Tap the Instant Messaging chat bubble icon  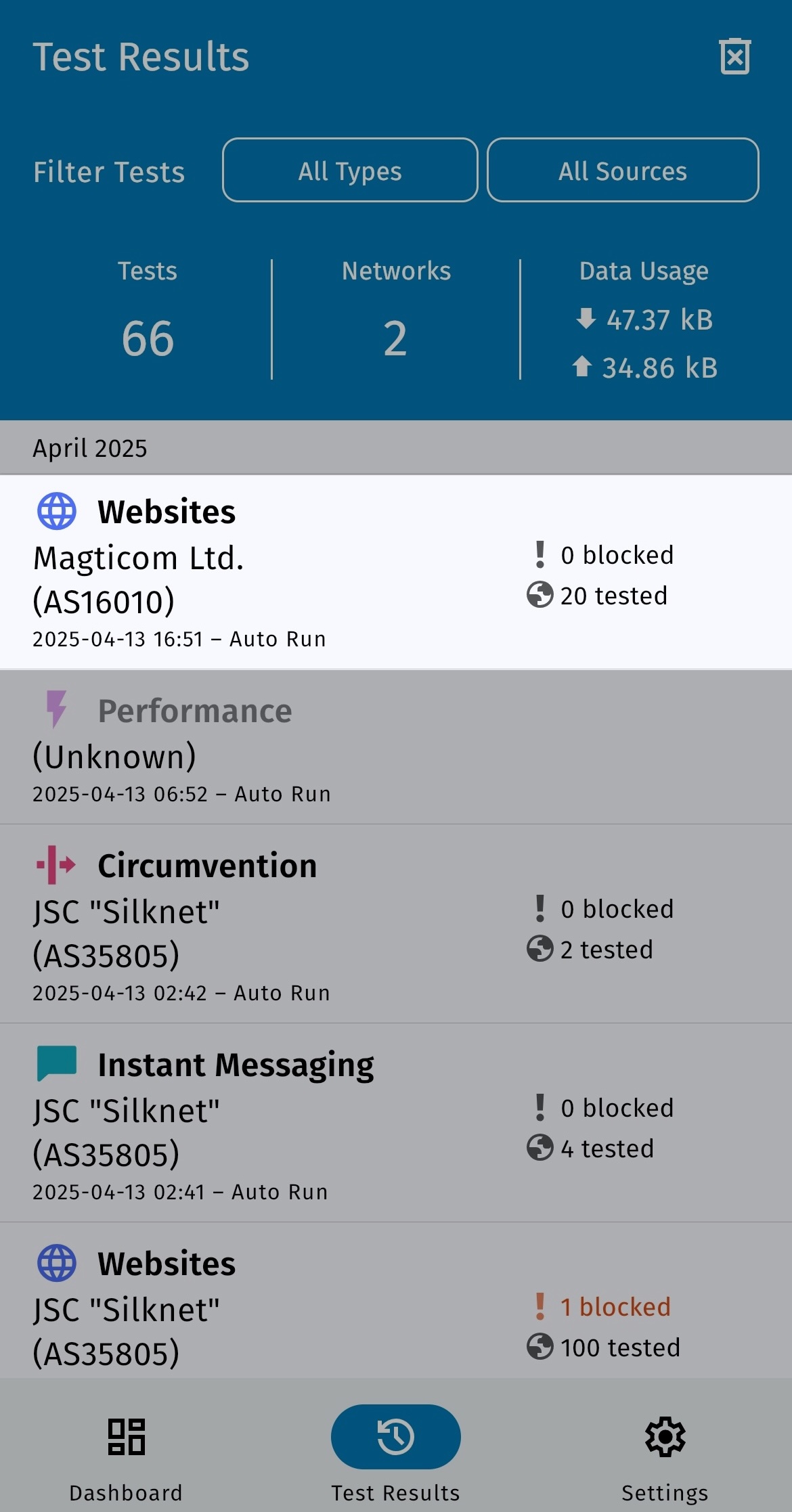coord(57,1063)
